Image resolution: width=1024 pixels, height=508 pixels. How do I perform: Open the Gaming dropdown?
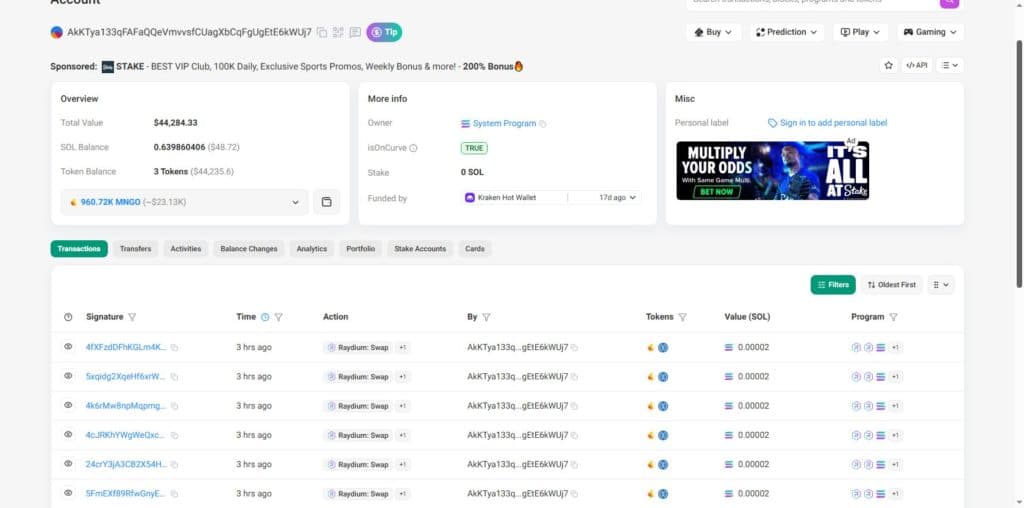point(931,32)
